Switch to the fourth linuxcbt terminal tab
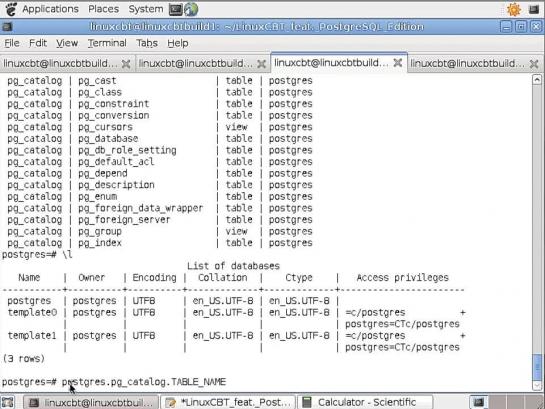Image resolution: width=545 pixels, height=409 pixels. click(468, 64)
